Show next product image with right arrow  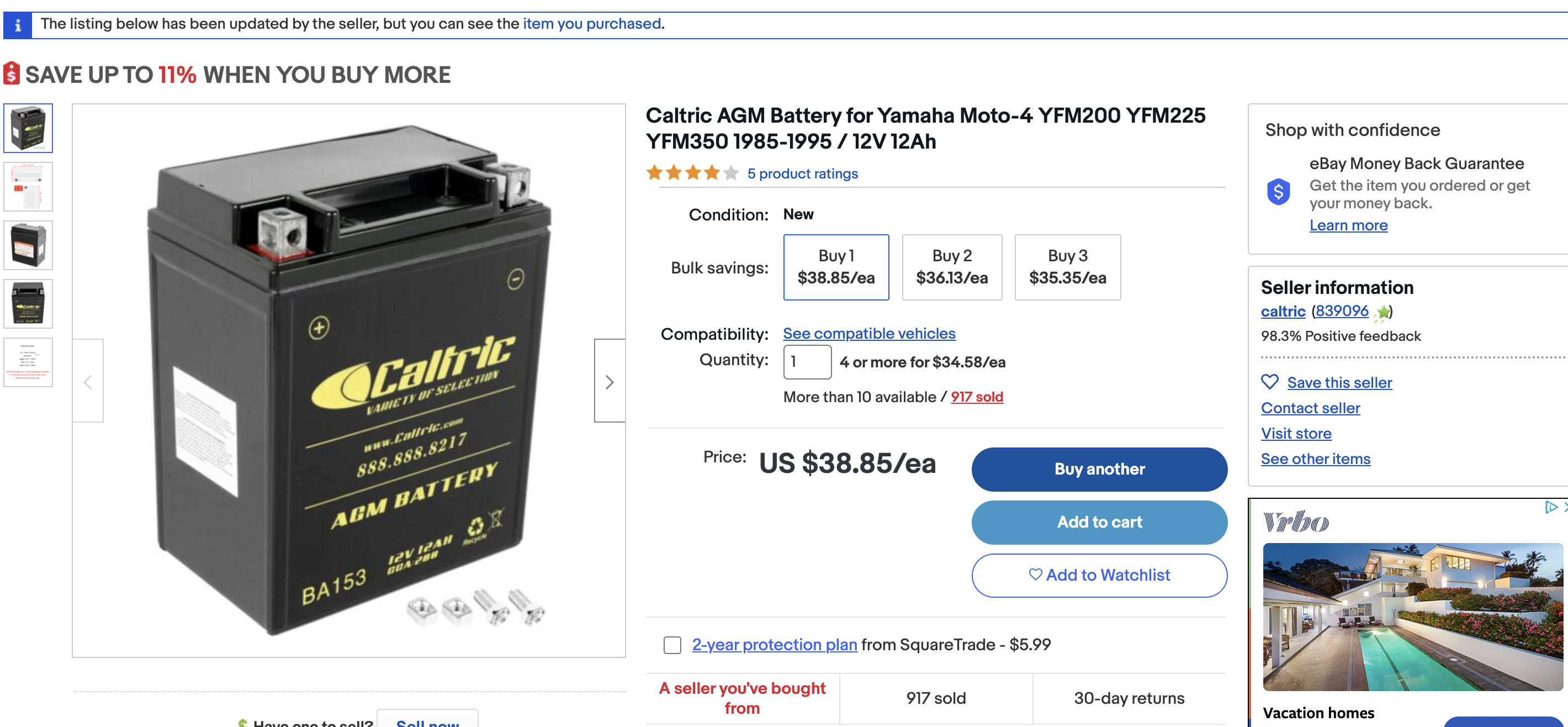tap(610, 381)
